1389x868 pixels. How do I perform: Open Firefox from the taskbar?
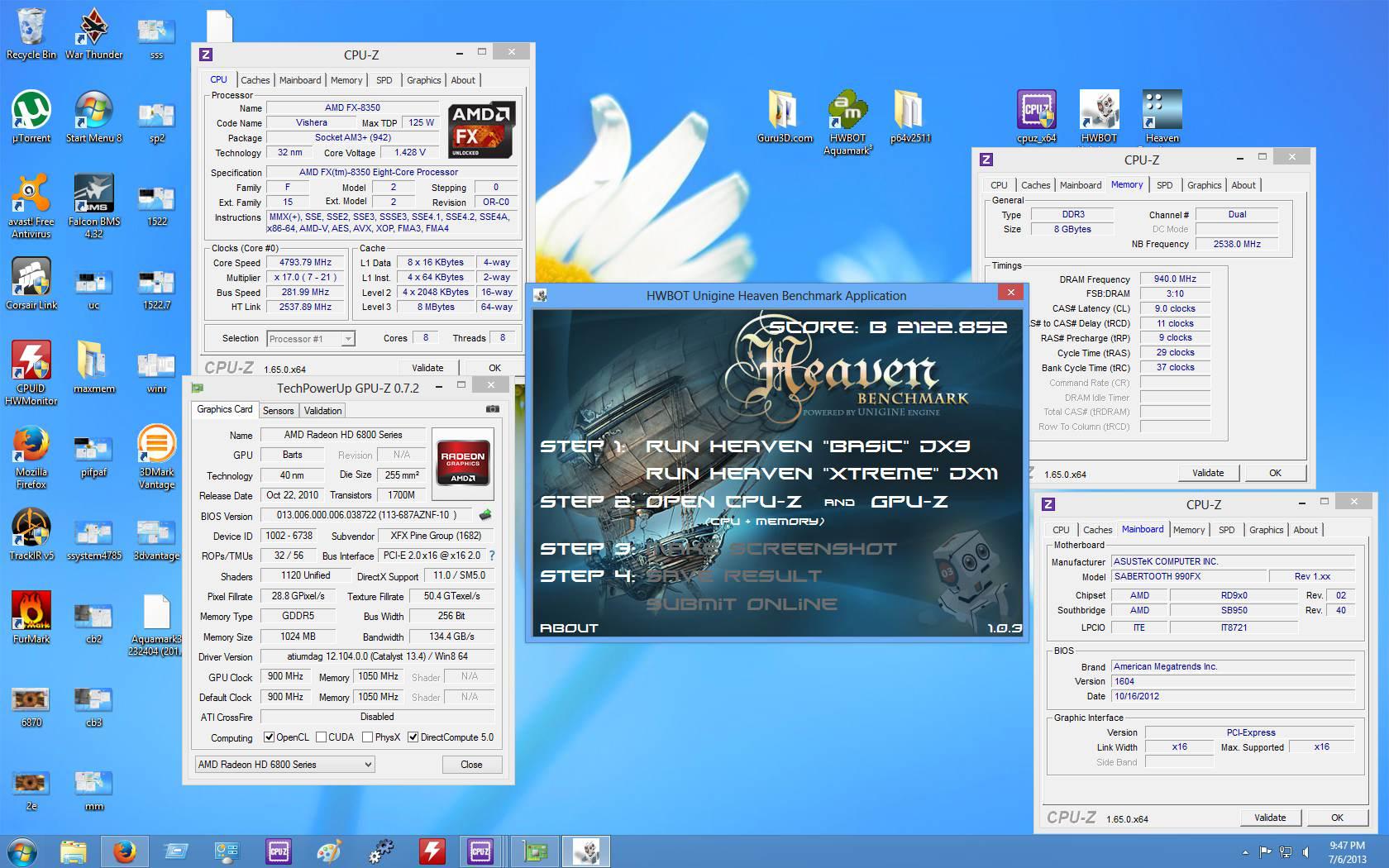(125, 851)
